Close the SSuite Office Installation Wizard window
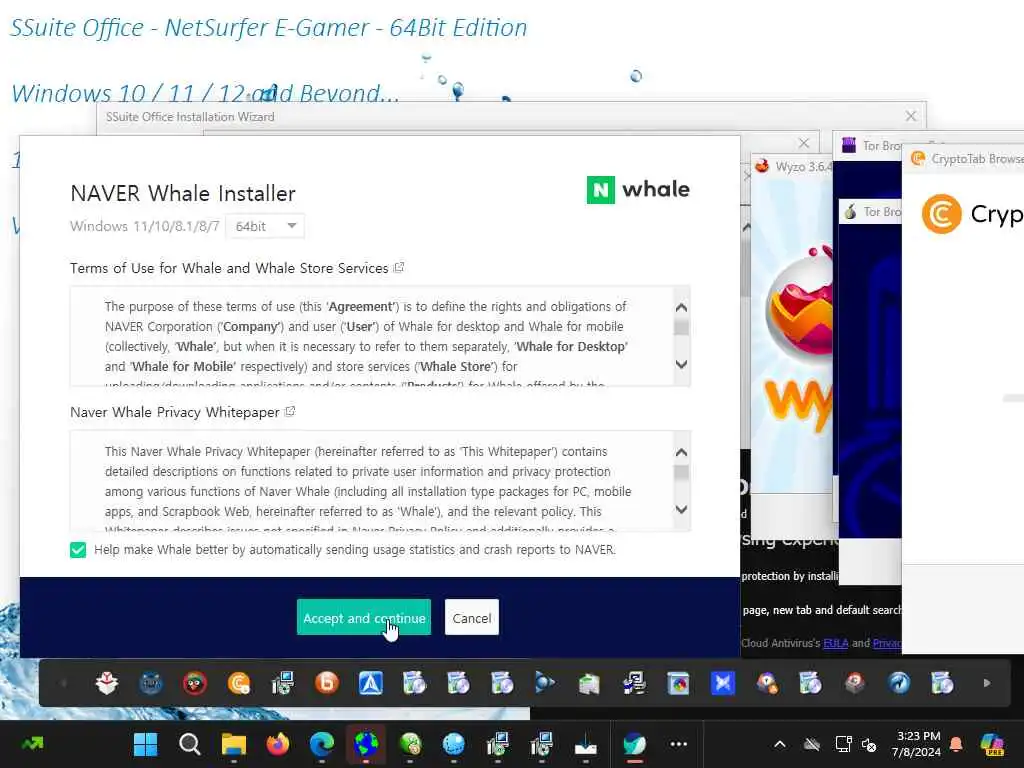This screenshot has height=768, width=1024. pos(910,116)
